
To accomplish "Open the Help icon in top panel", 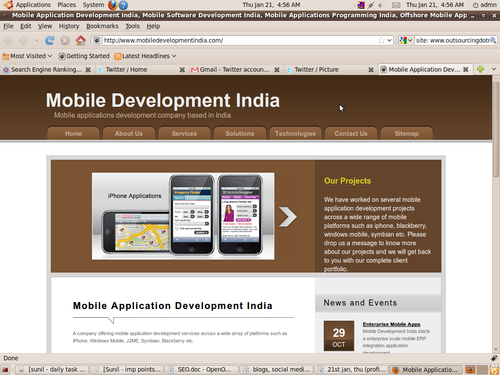I will [x=123, y=5].
